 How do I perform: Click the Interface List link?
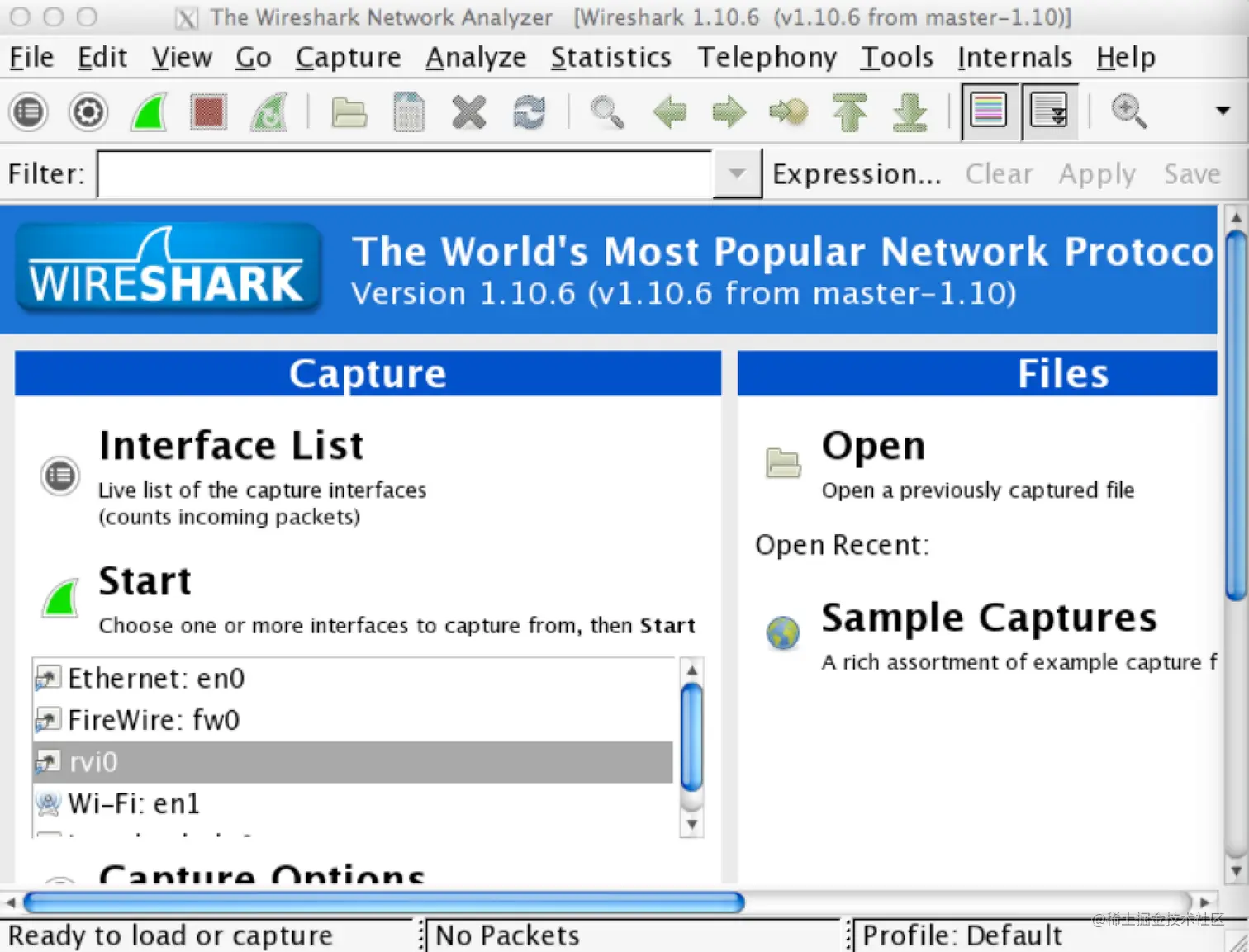pyautogui.click(x=230, y=446)
